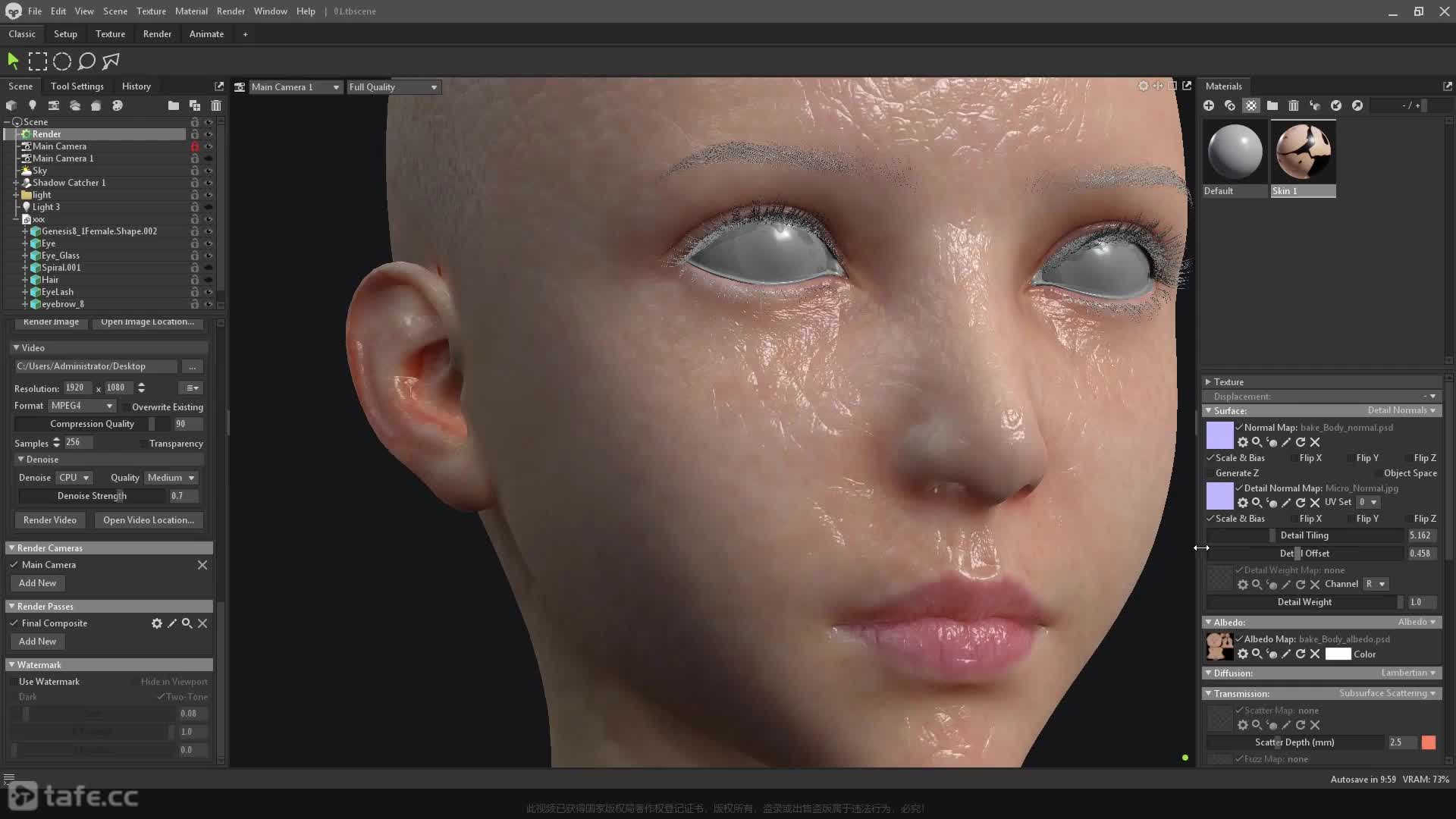Click Render Video button

tap(50, 520)
